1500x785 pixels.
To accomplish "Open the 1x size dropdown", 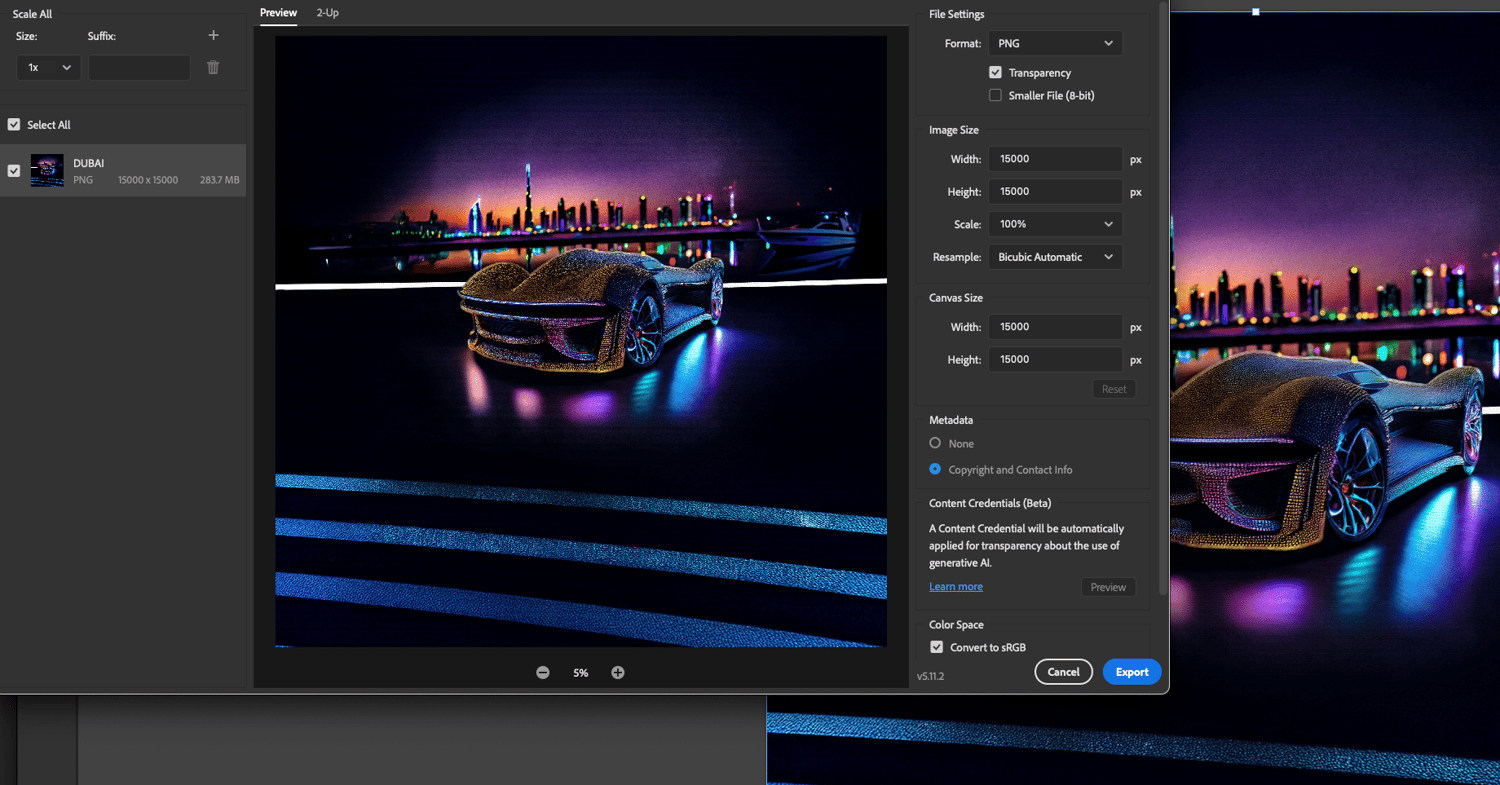I will 49,67.
